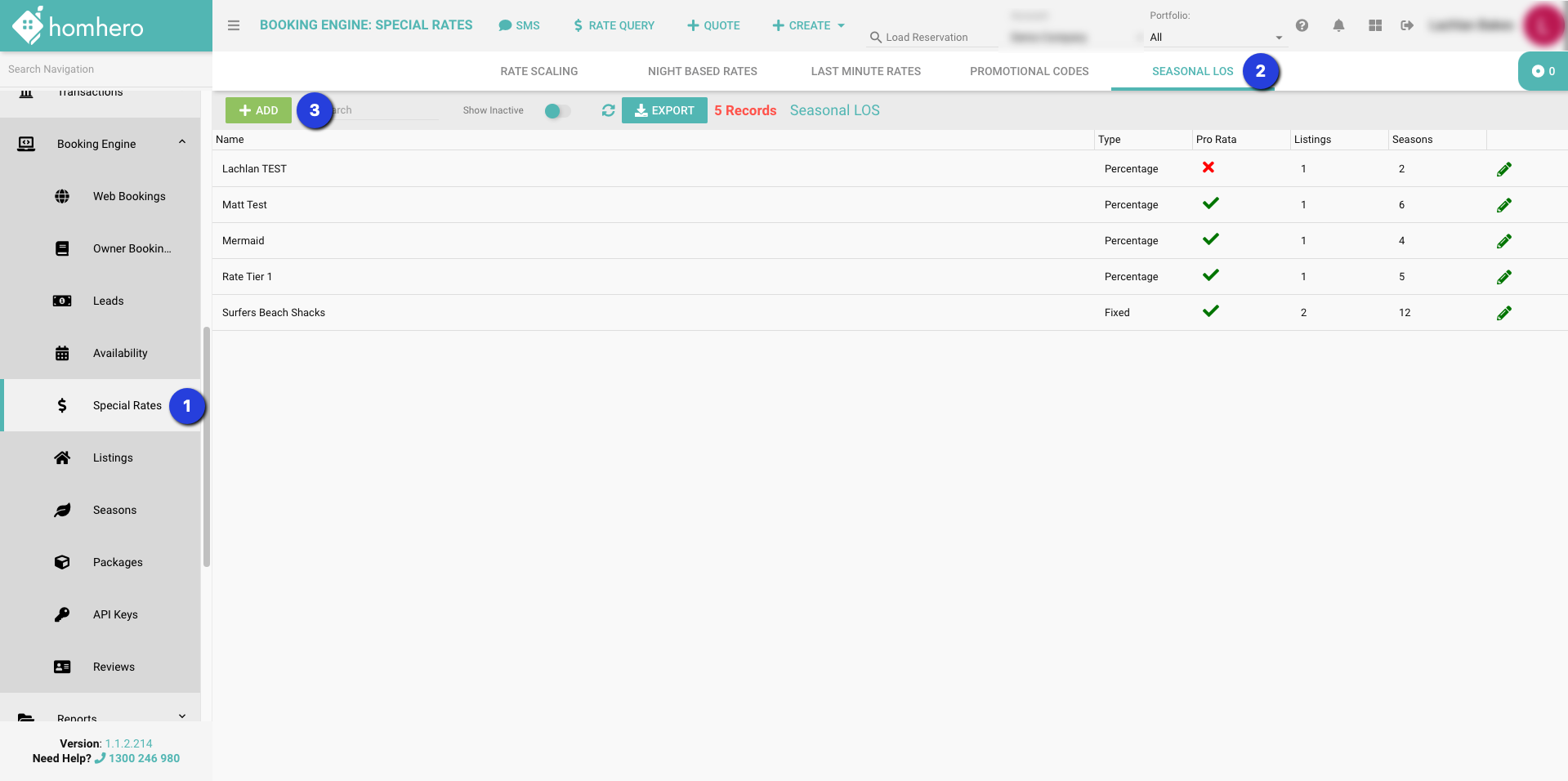Click the Export button
The width and height of the screenshot is (1568, 781).
[x=664, y=110]
